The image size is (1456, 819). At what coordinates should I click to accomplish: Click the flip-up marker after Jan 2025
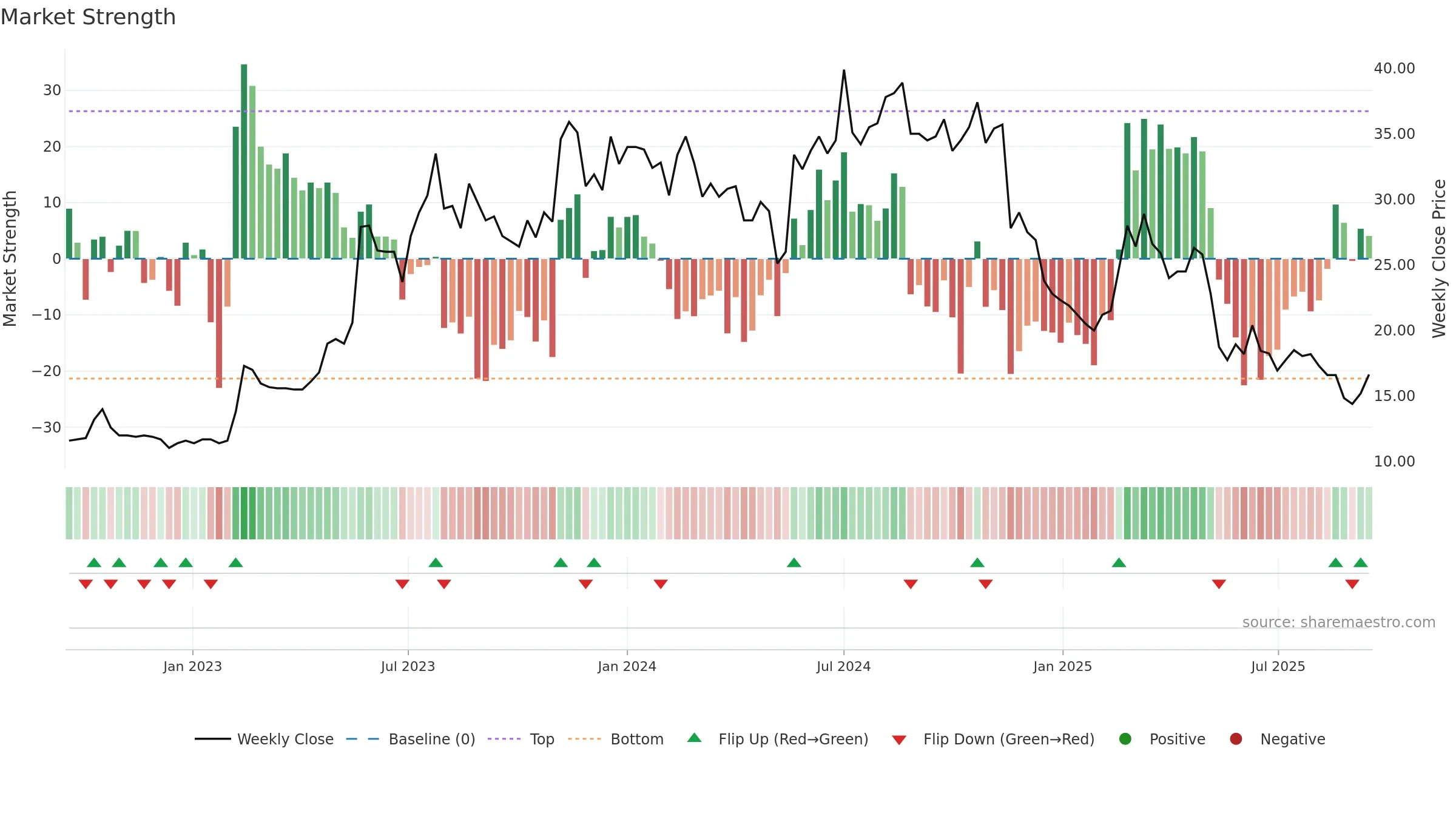(1119, 562)
